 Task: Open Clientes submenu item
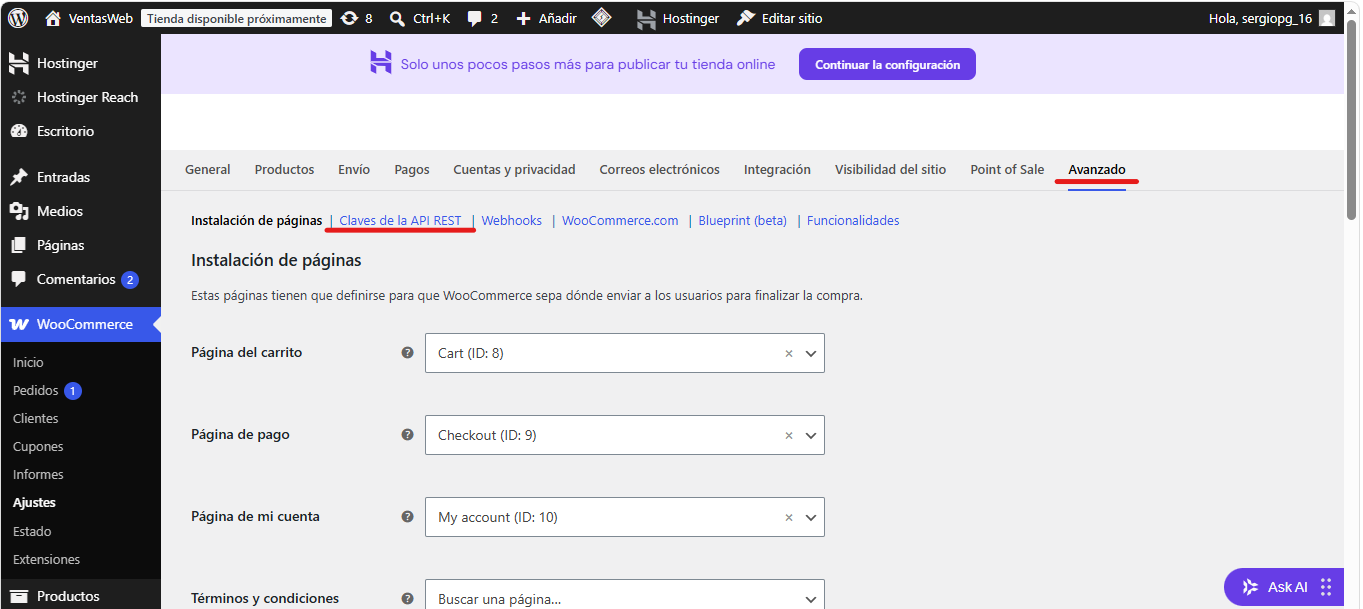tap(36, 418)
